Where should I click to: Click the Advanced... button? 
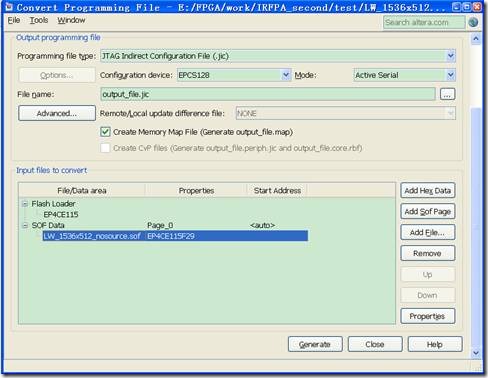[x=57, y=113]
